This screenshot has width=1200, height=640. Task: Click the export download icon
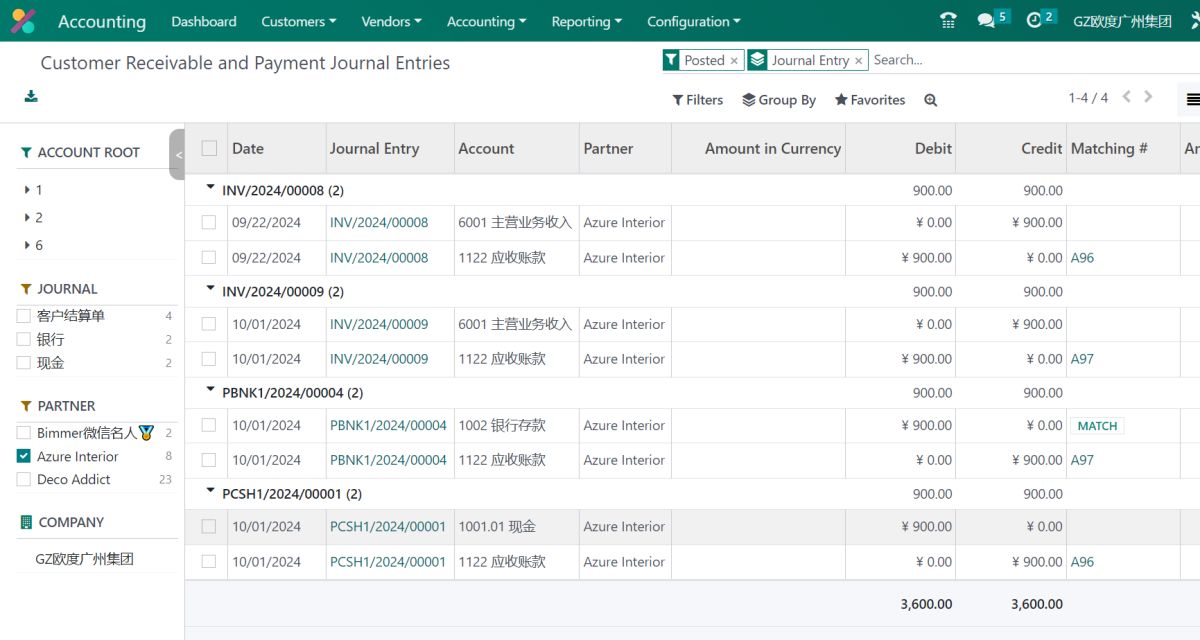[x=31, y=96]
